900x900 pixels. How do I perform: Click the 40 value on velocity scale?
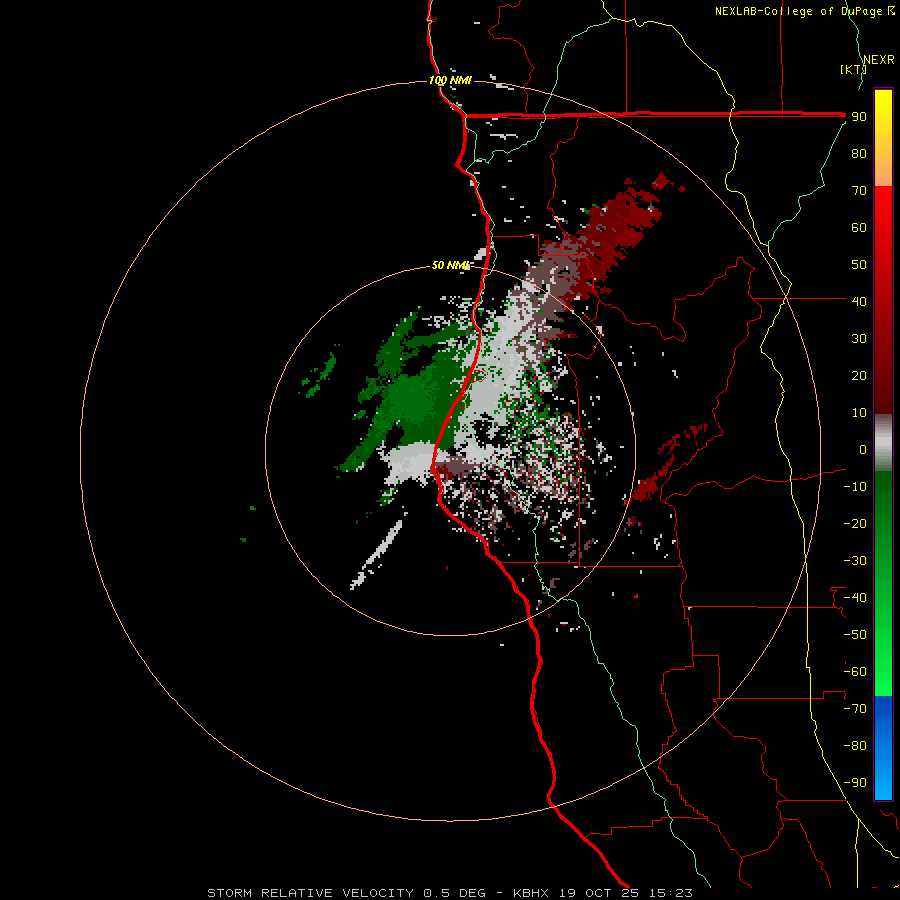859,302
